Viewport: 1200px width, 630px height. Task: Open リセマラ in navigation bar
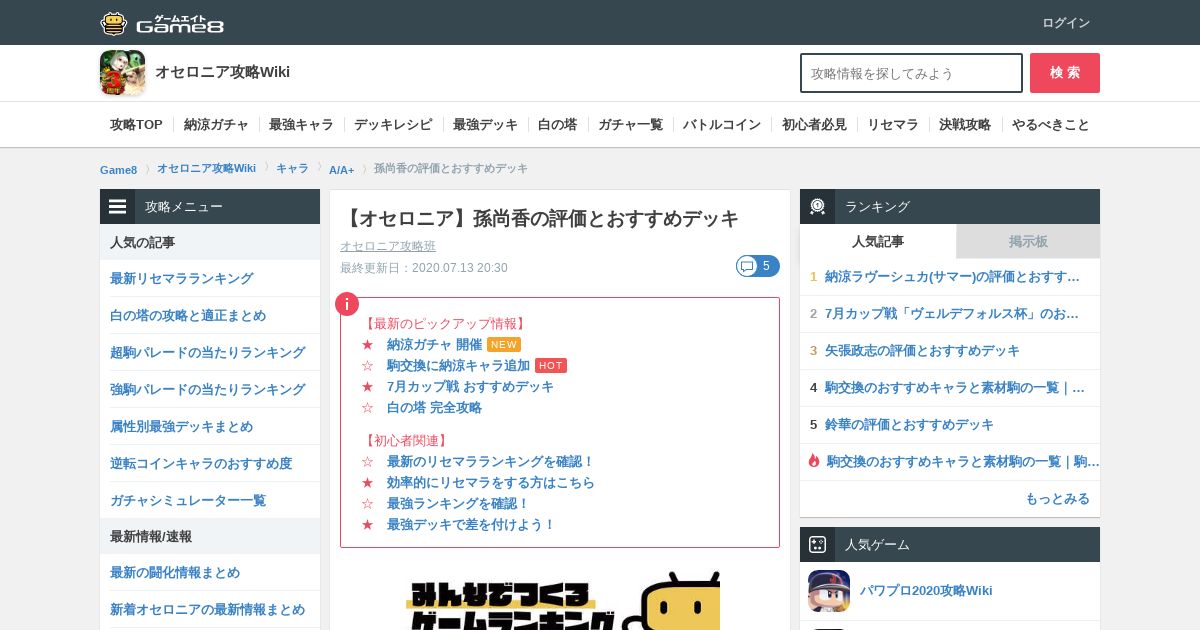(x=892, y=125)
